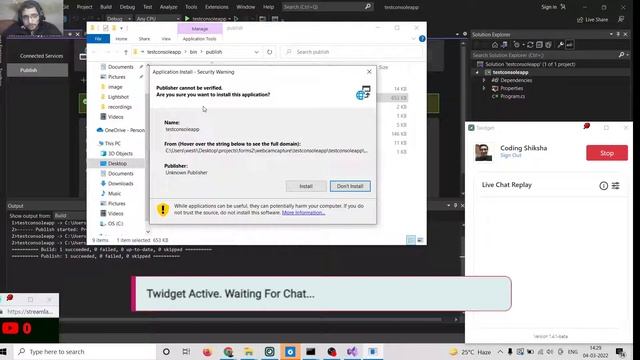The width and height of the screenshot is (640, 360).
Task: Select Program.cs in Solution Explorer
Action: [512, 96]
